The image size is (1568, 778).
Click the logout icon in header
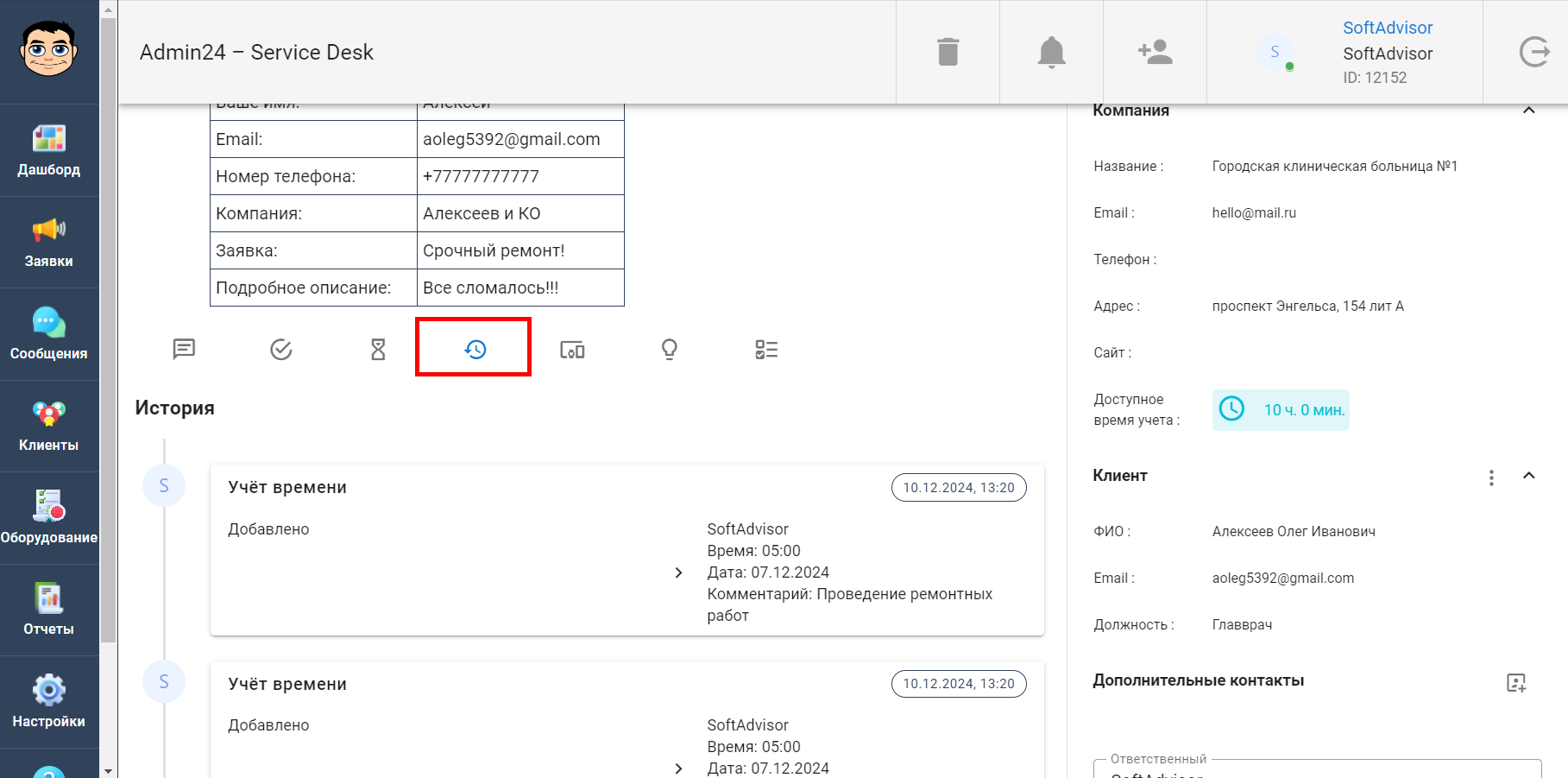point(1533,52)
